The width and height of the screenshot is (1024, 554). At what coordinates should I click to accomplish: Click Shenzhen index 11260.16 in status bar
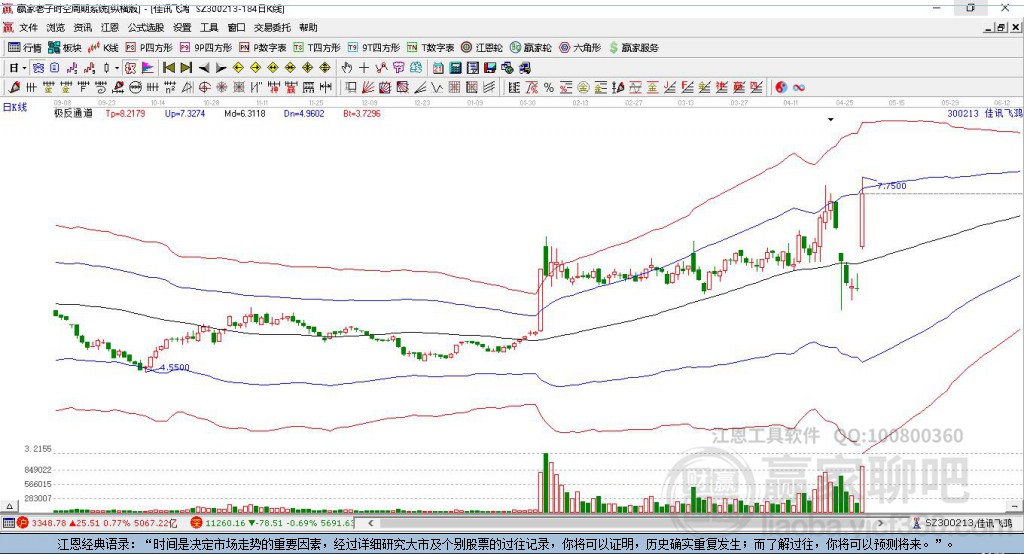225,523
